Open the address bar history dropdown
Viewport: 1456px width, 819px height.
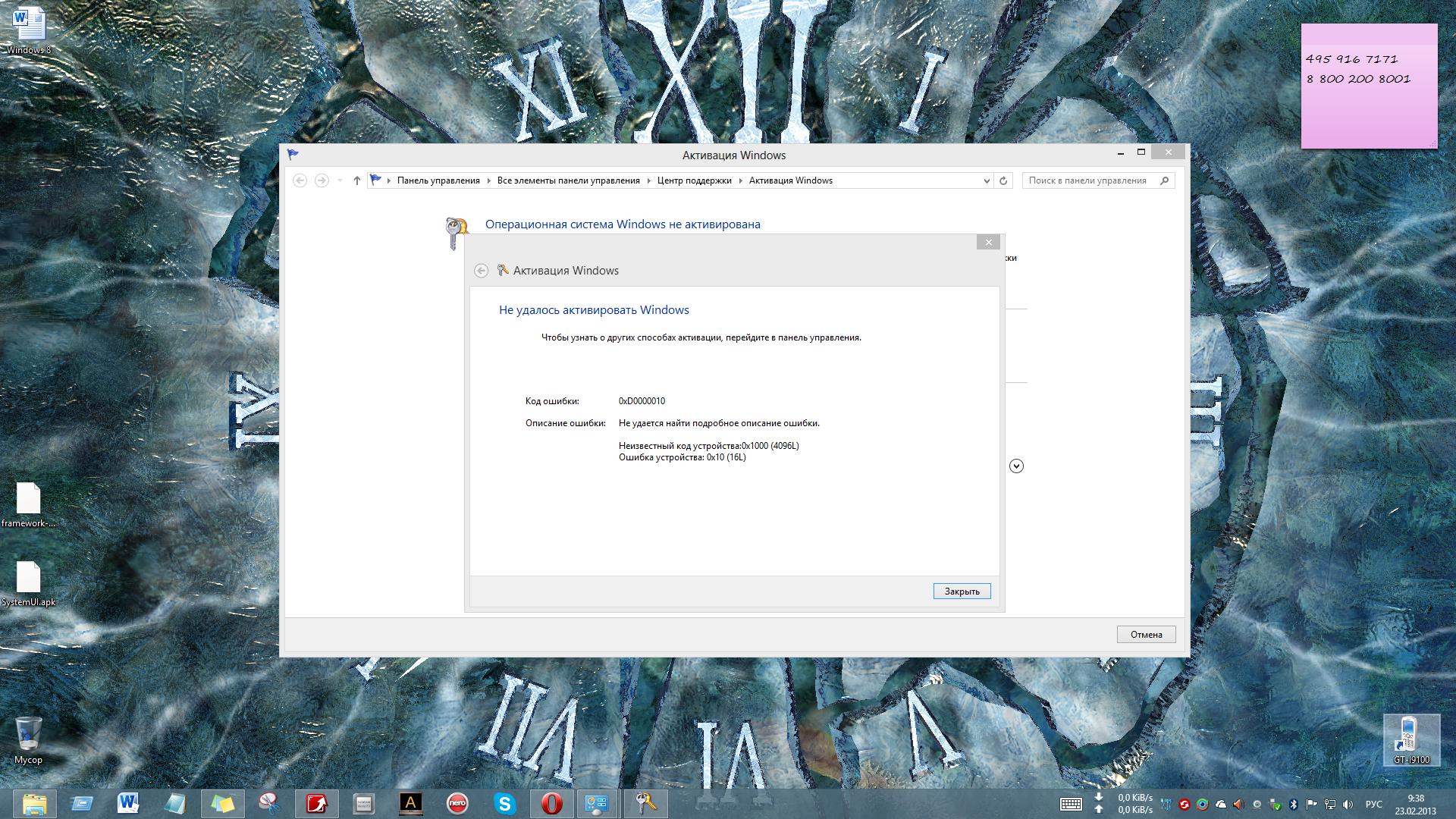coord(986,180)
